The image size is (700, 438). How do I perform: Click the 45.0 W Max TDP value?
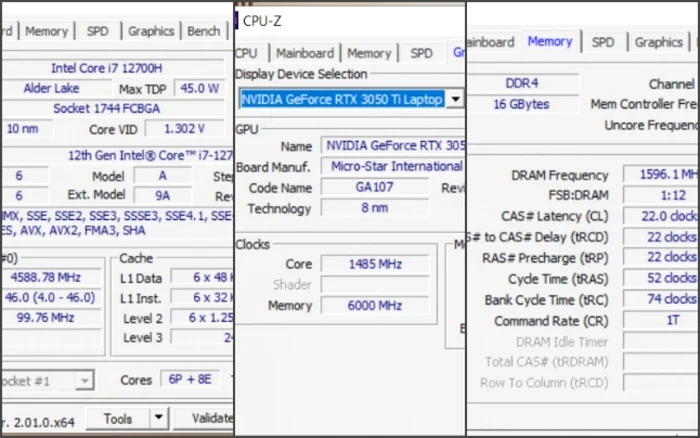tap(200, 88)
